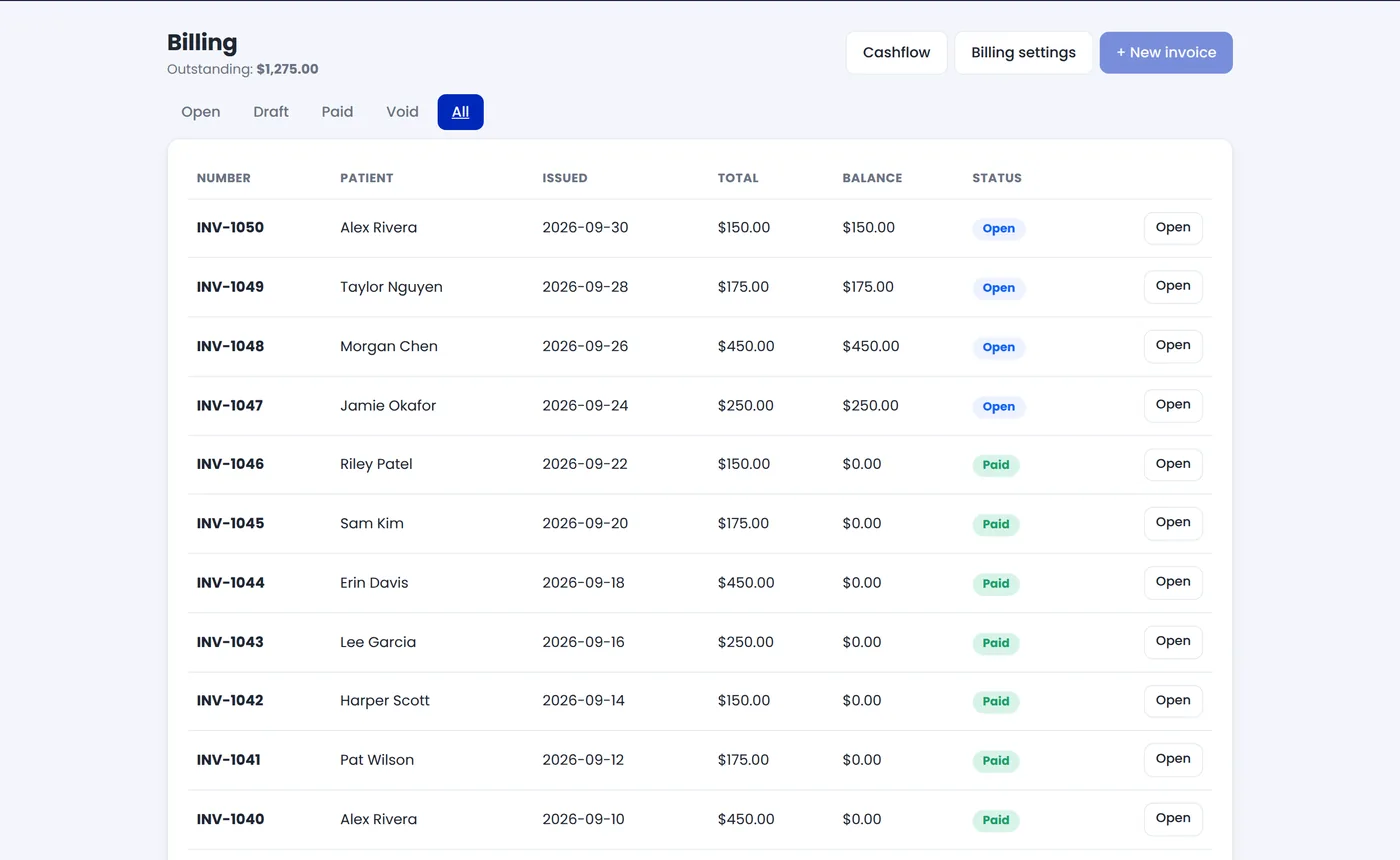This screenshot has height=860, width=1400.
Task: Click the $450.00 balance for INV-1048
Action: click(x=871, y=346)
